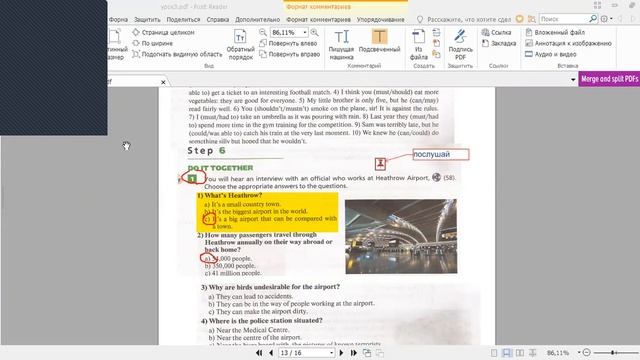Fit whole page (Страница целиком)
The height and width of the screenshot is (360, 640).
coord(163,32)
